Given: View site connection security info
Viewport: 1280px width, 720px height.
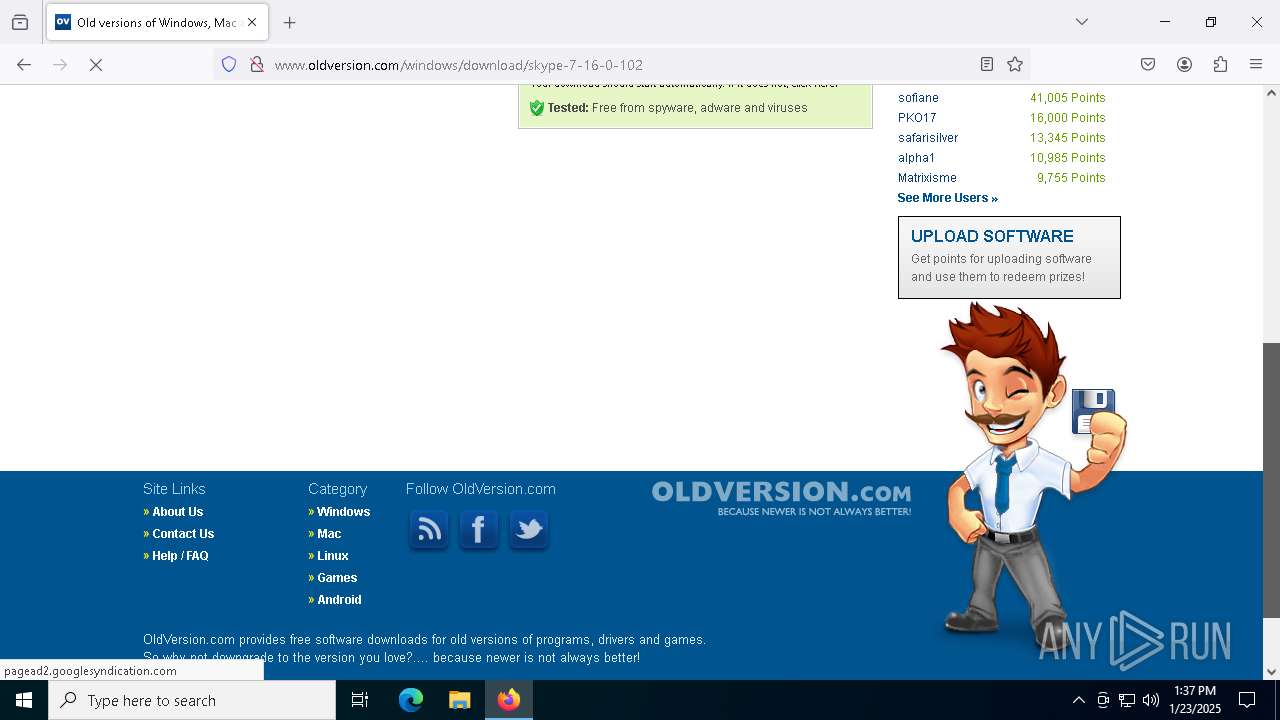Looking at the screenshot, I should (257, 64).
